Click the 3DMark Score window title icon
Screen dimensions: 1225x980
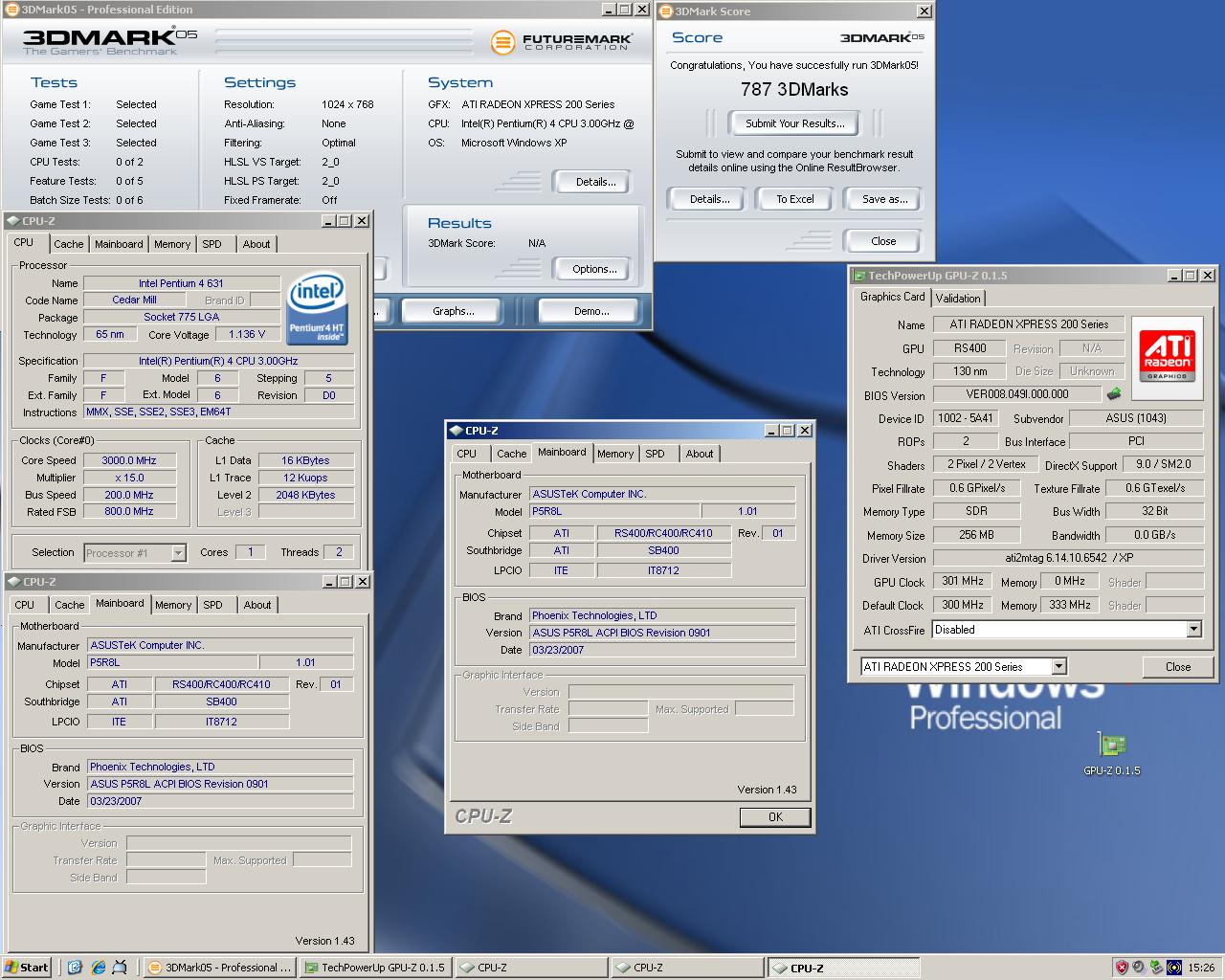pos(667,11)
